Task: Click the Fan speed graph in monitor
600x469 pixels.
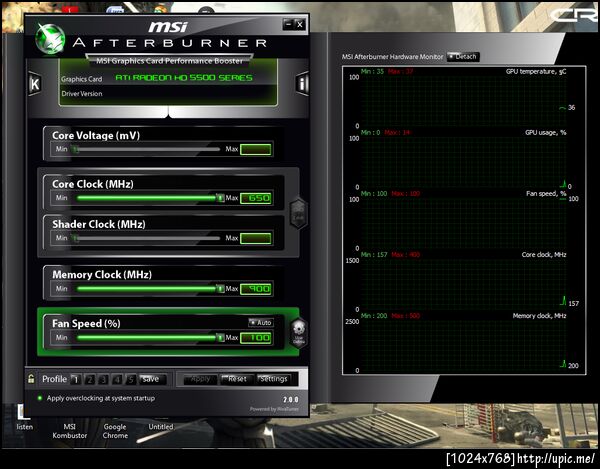Action: [463, 224]
